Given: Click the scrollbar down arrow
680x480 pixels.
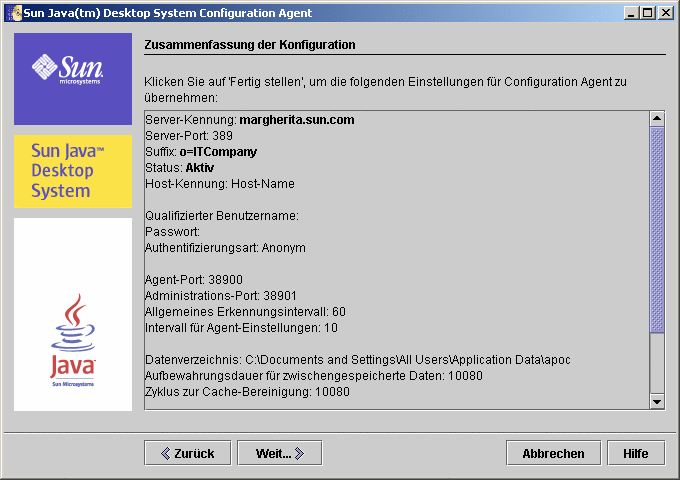Looking at the screenshot, I should 657,402.
